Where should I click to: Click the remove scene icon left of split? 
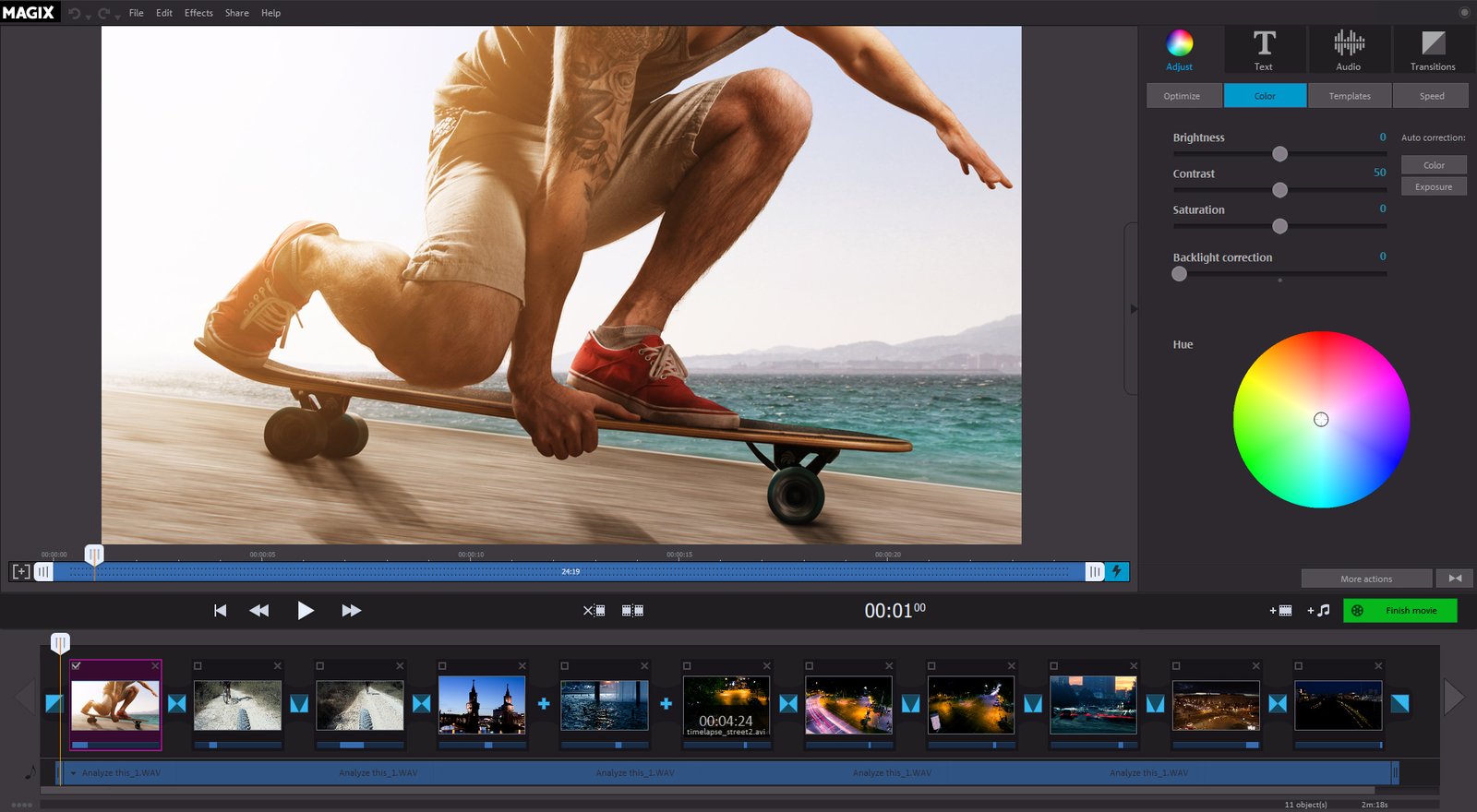click(x=594, y=611)
